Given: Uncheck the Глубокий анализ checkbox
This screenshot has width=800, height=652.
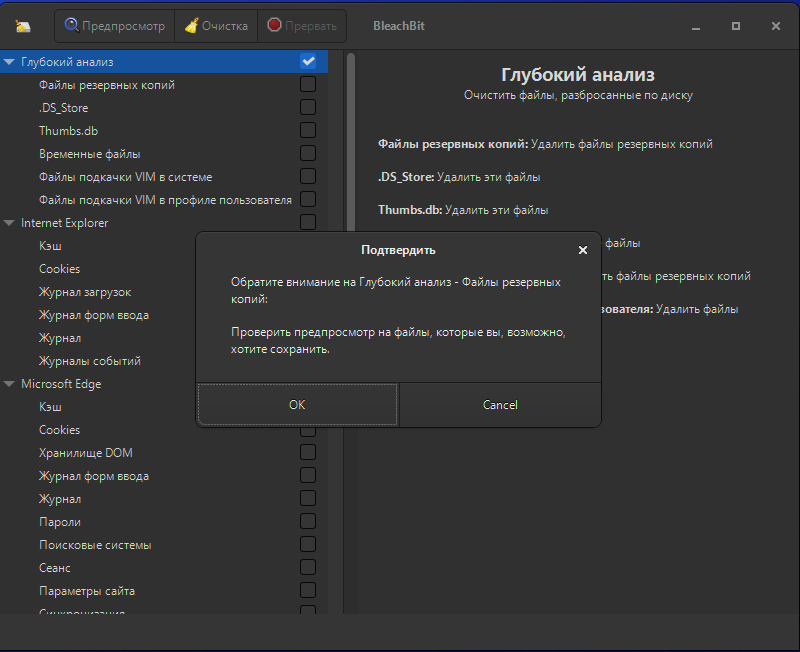Looking at the screenshot, I should pos(308,62).
